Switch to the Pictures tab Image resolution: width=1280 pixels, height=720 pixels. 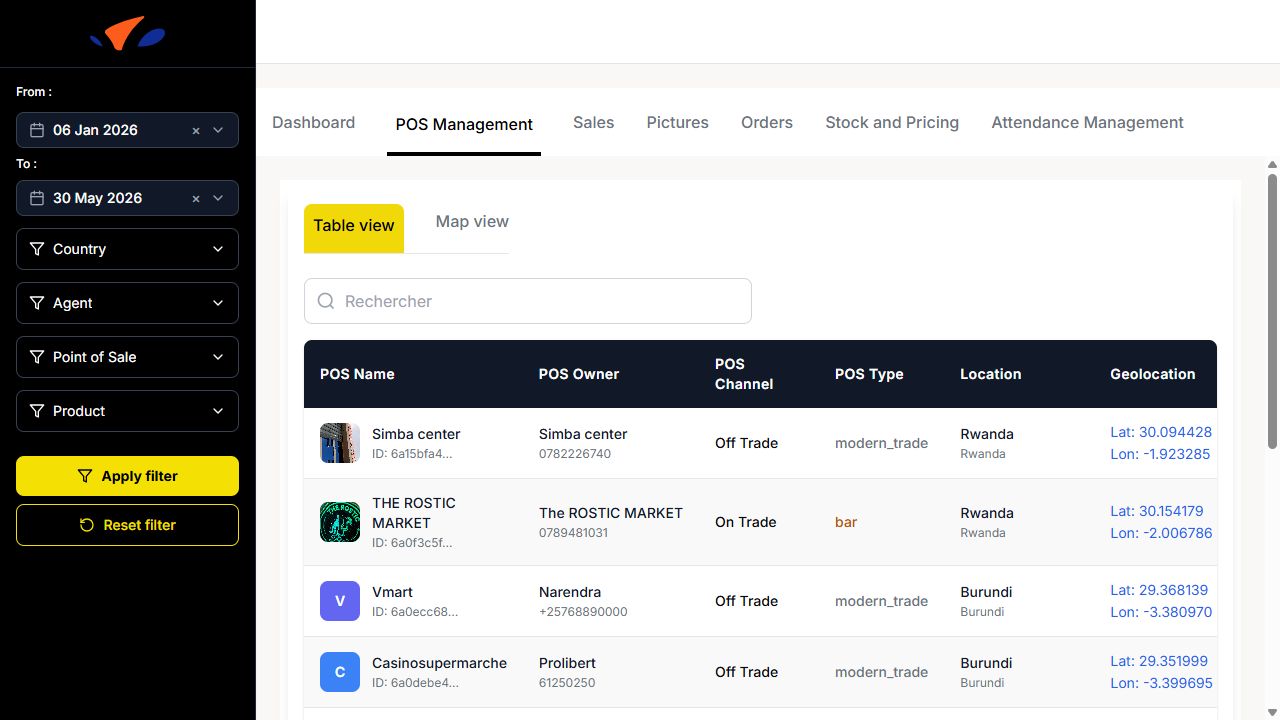coord(677,123)
